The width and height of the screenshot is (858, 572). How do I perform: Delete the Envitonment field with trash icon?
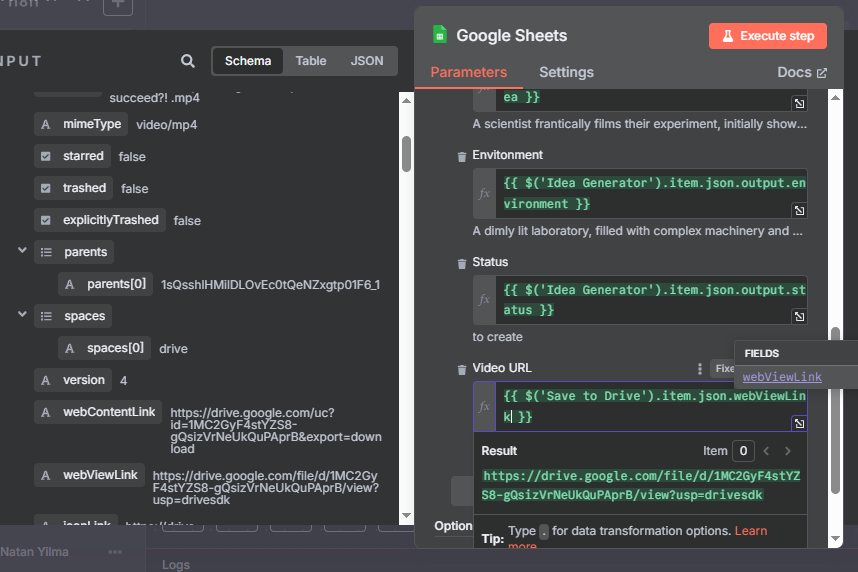click(462, 157)
